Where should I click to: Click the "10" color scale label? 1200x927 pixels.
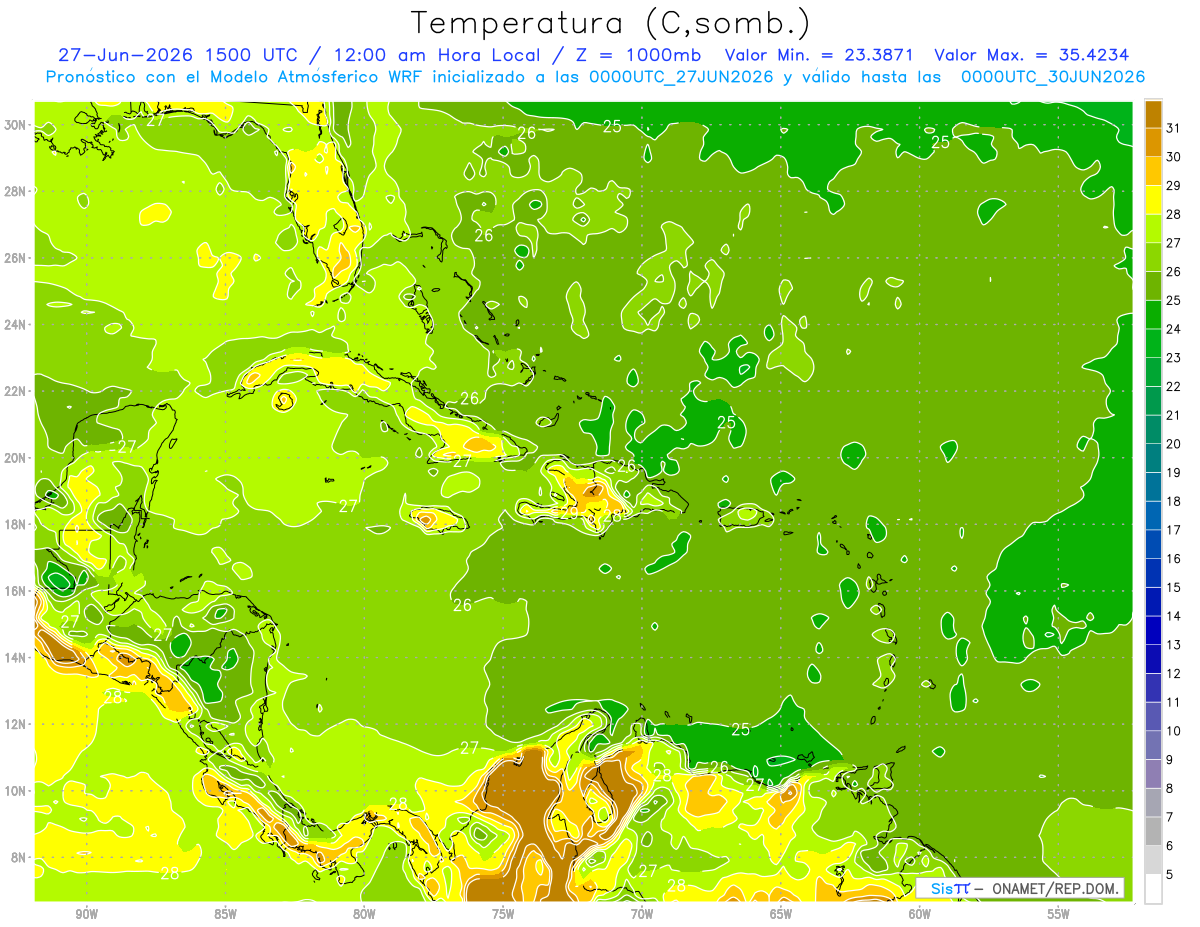tap(1173, 732)
